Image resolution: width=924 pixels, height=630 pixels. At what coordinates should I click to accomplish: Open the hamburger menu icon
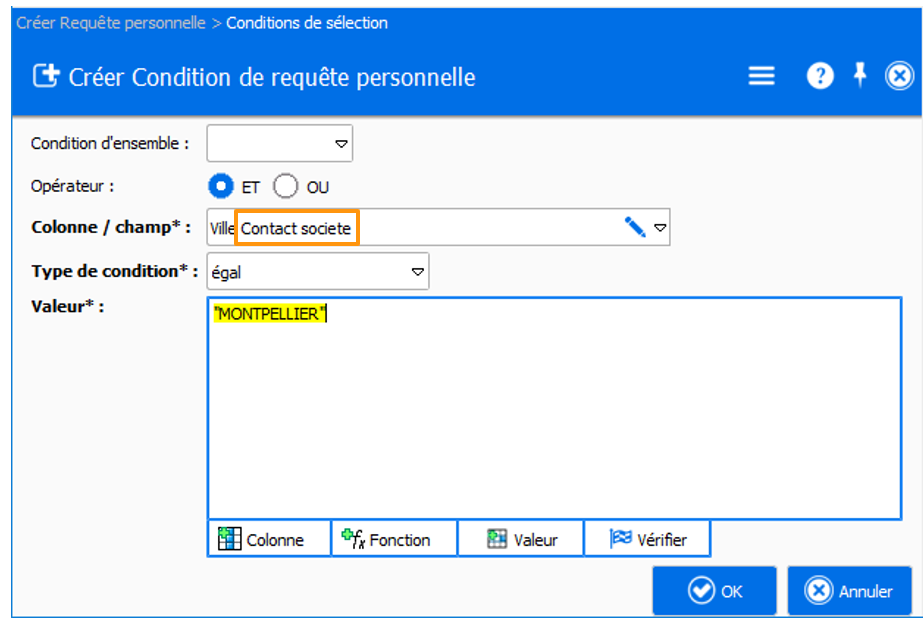pyautogui.click(x=762, y=77)
